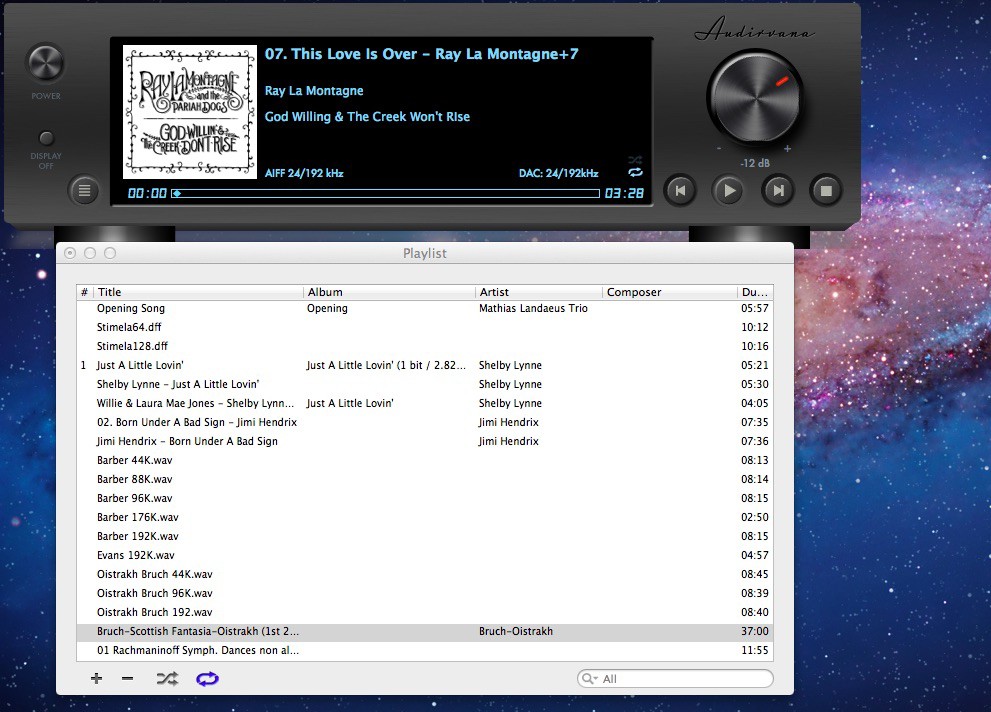
Task: Click the 'Mathias Landaeus Trio' artist cell
Action: (x=533, y=308)
